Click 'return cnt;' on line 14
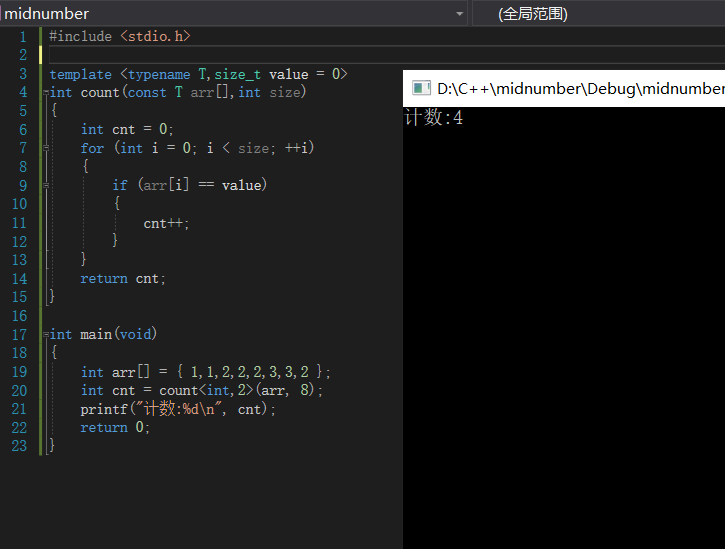This screenshot has width=725, height=549. point(123,278)
